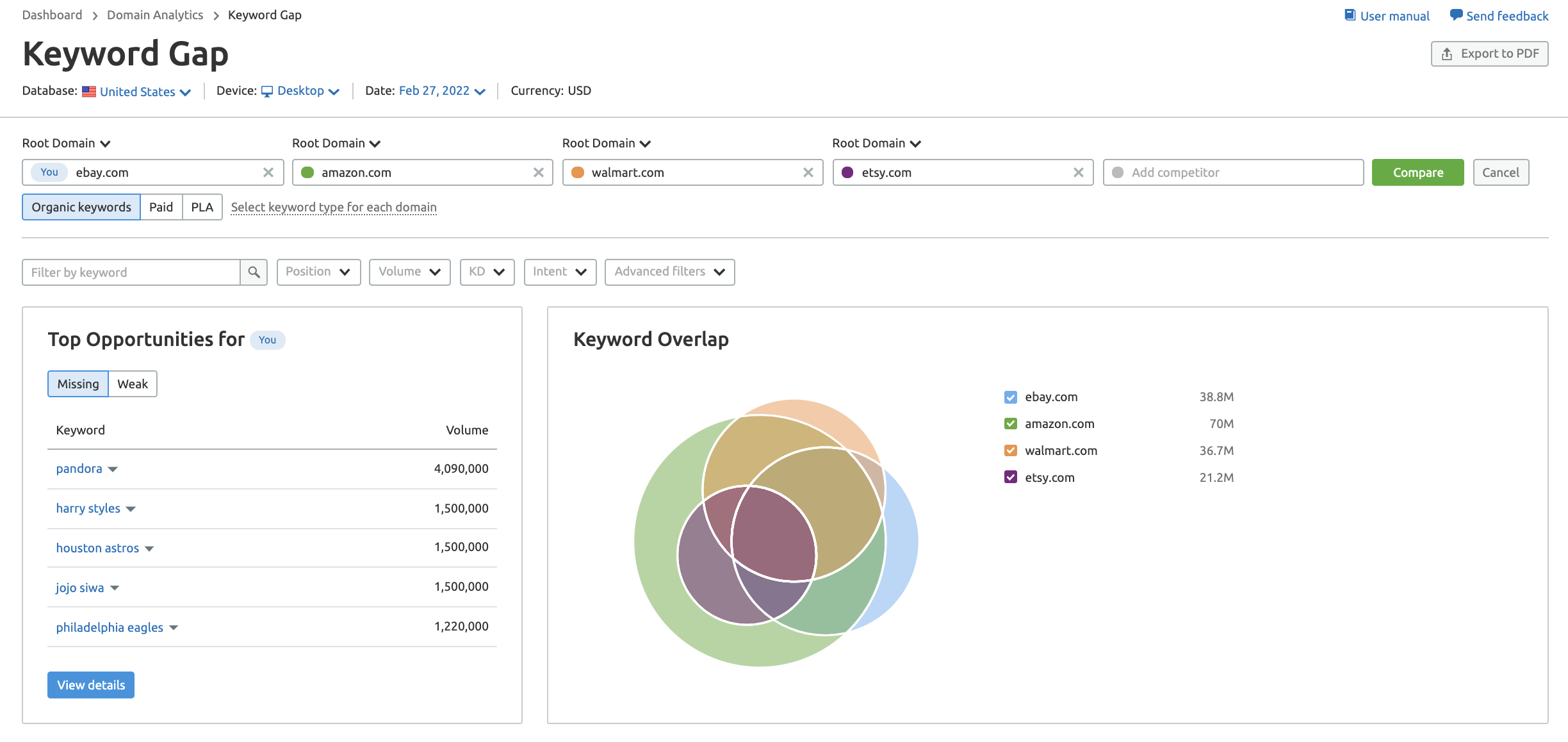Select the Paid keywords tab
This screenshot has height=742, width=1568.
pyautogui.click(x=161, y=207)
